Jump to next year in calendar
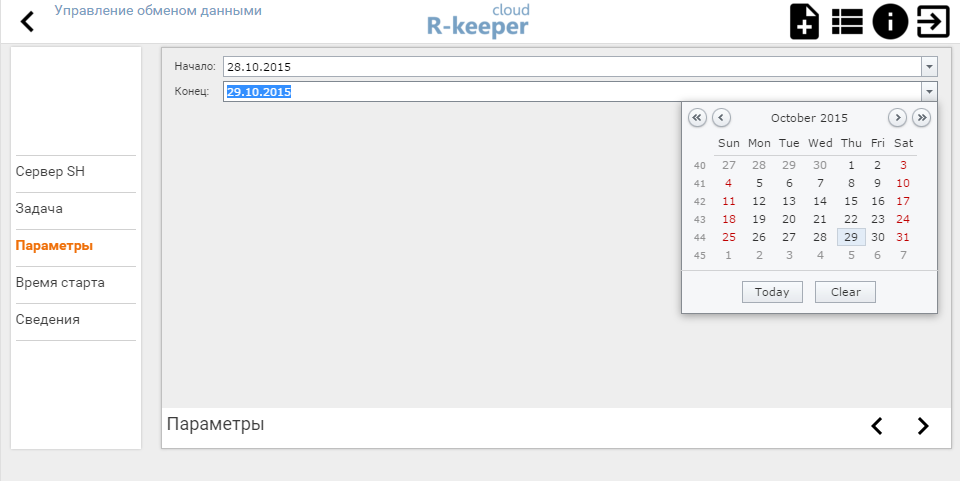The image size is (960, 481). pos(922,118)
